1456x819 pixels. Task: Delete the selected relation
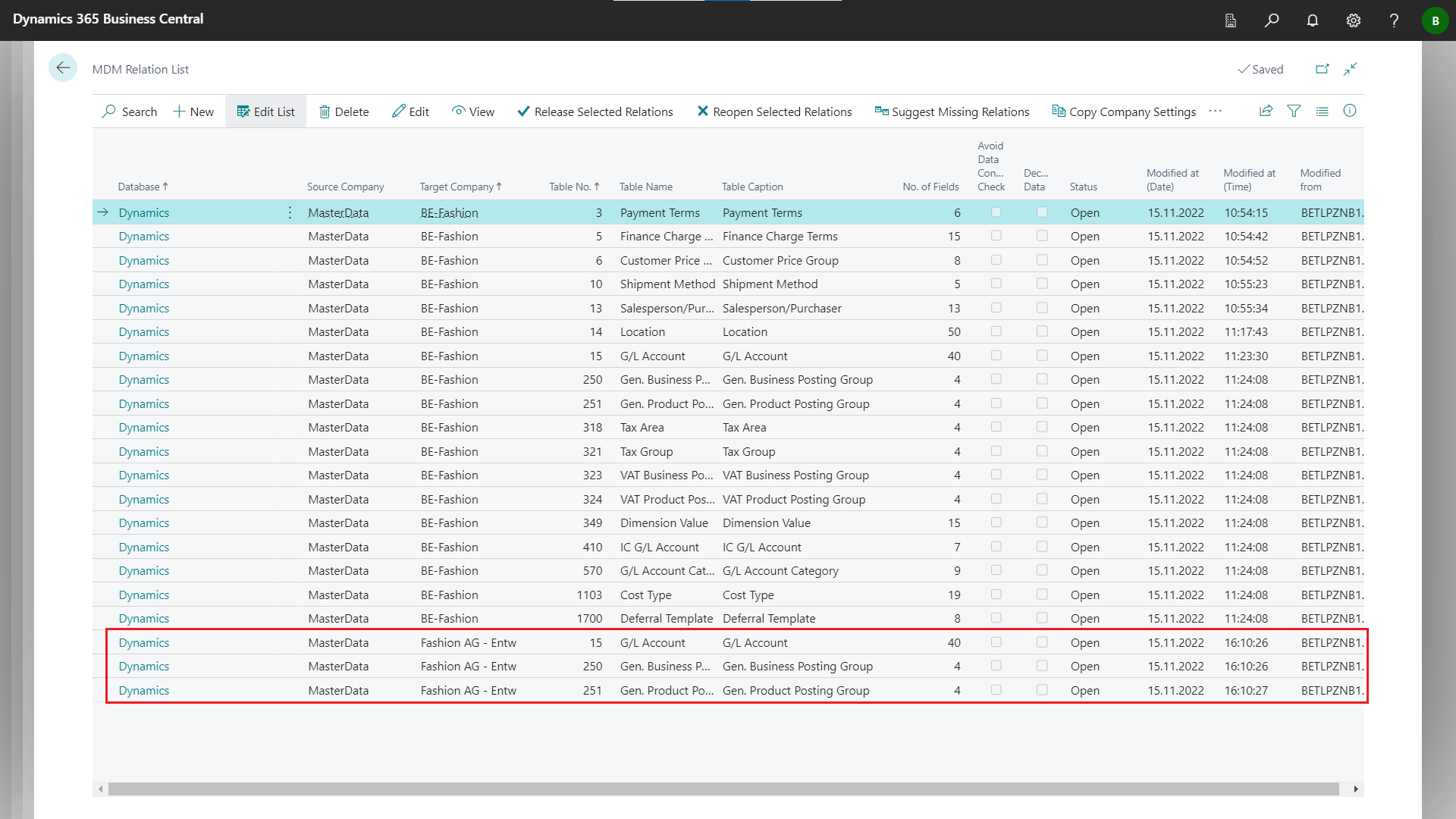click(x=344, y=111)
